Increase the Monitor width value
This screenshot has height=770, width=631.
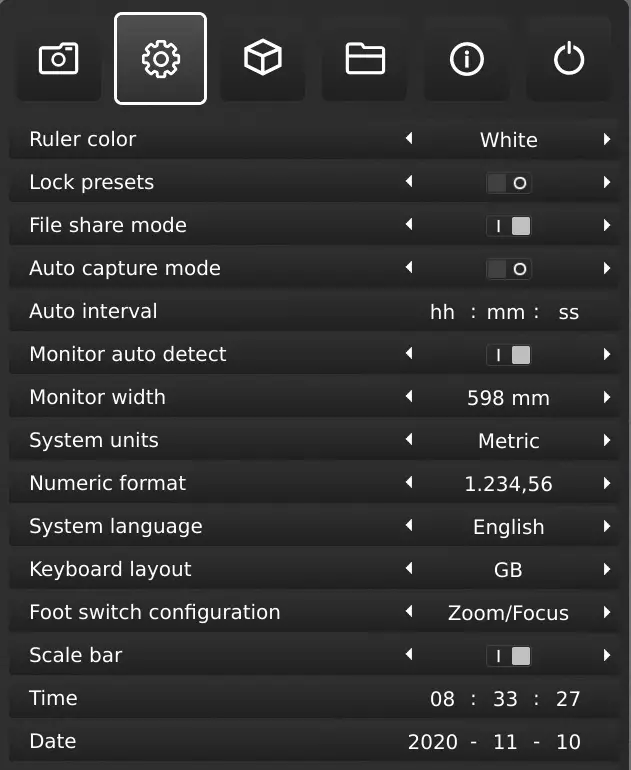click(x=607, y=397)
